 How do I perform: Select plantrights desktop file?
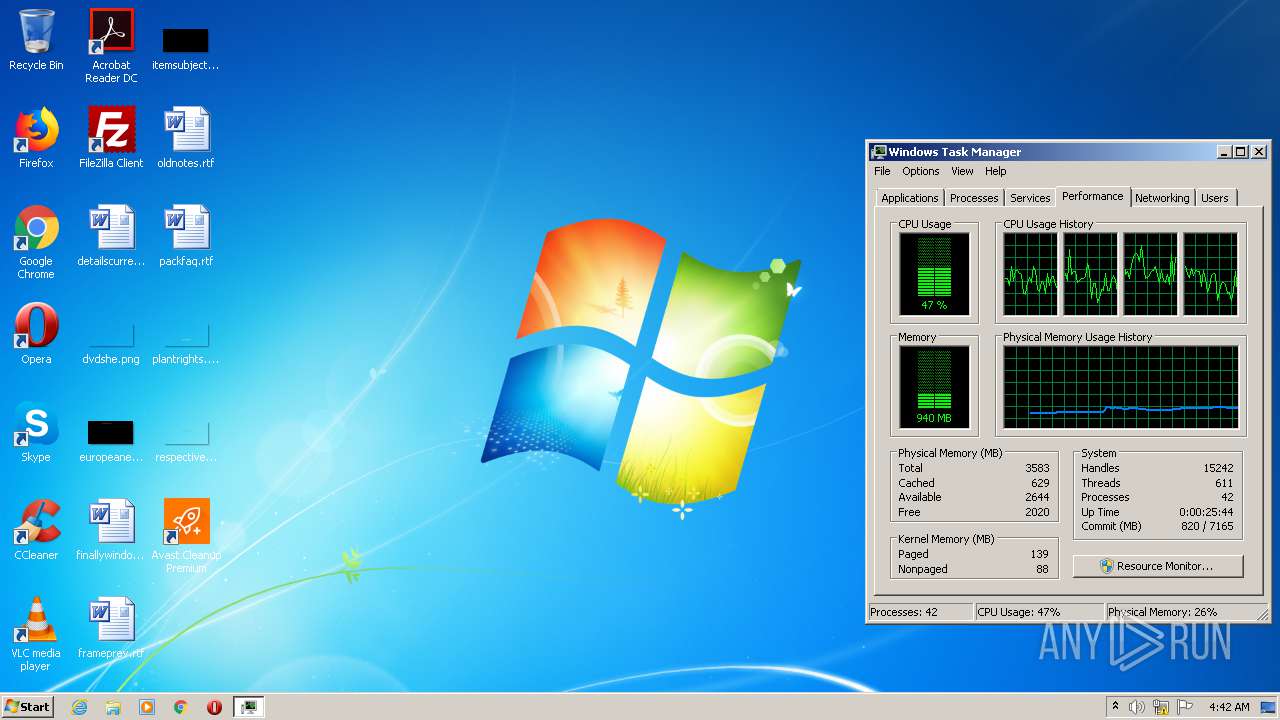(x=185, y=343)
